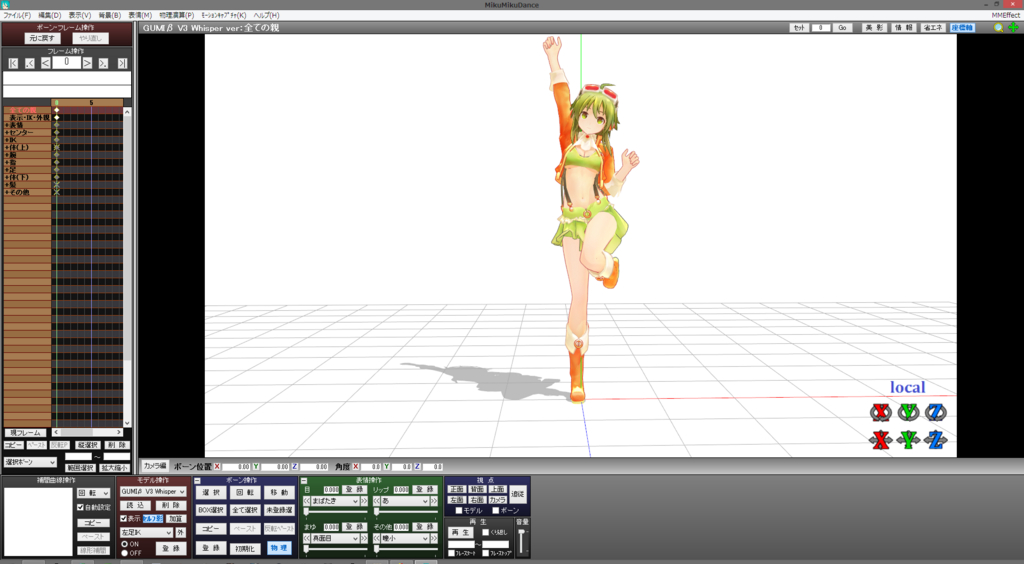Click the lower green Y move icon
1024x564 pixels.
point(908,440)
